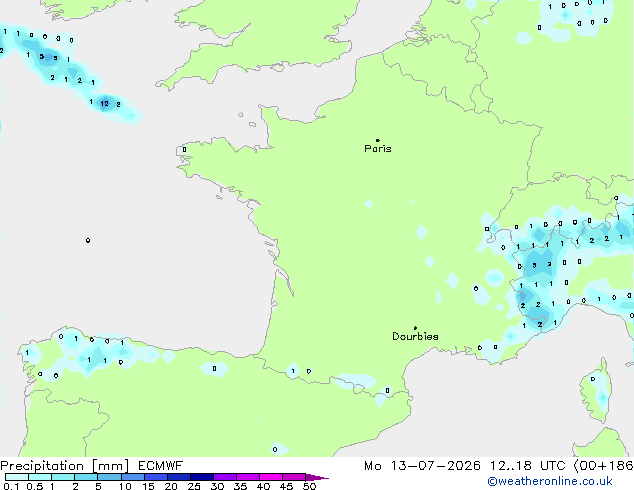Select the black dot marking Paris
The height and width of the screenshot is (490, 634).
click(378, 140)
